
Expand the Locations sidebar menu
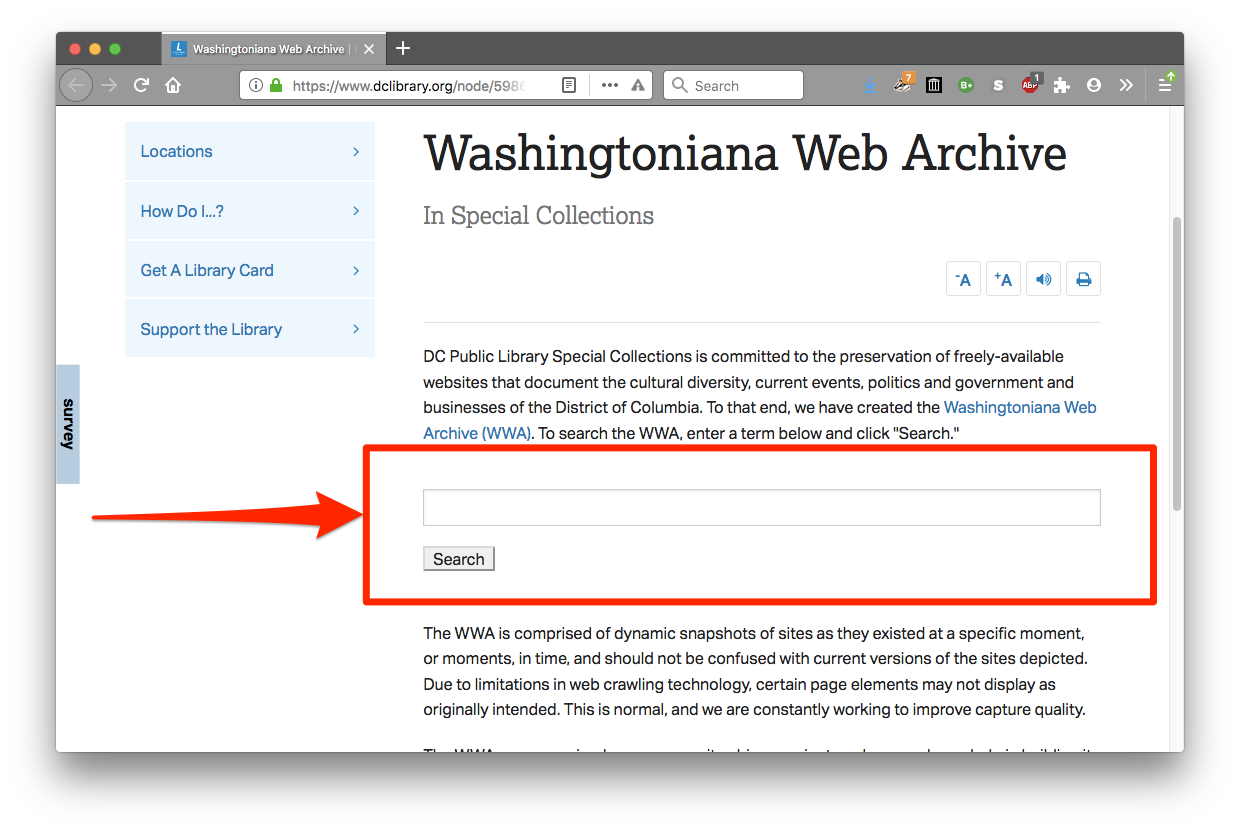coord(250,152)
